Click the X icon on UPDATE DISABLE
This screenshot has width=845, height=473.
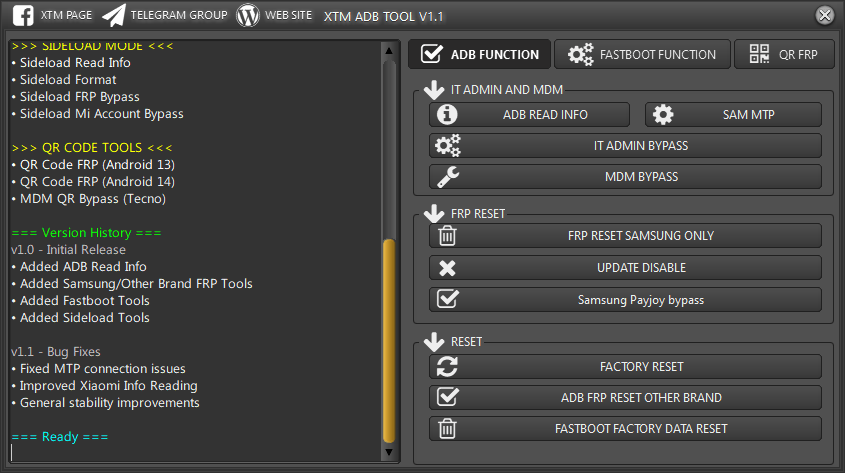click(447, 268)
